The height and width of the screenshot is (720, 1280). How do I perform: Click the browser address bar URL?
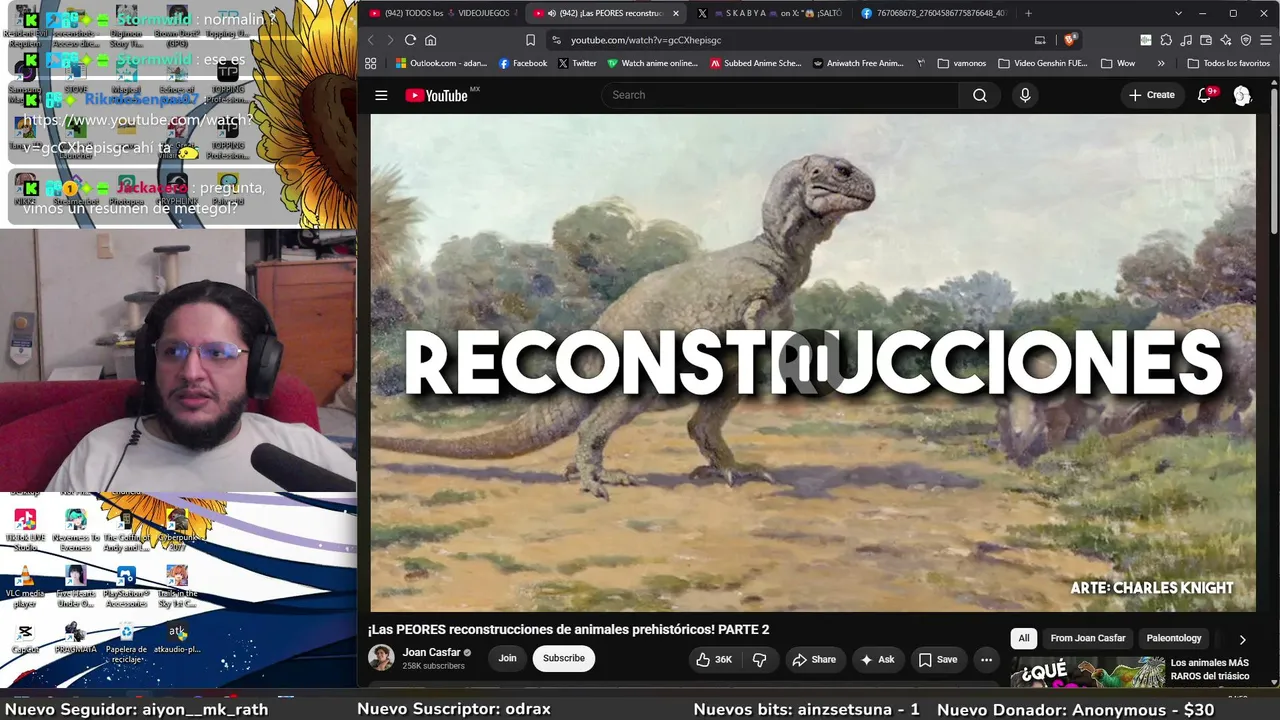click(x=646, y=40)
